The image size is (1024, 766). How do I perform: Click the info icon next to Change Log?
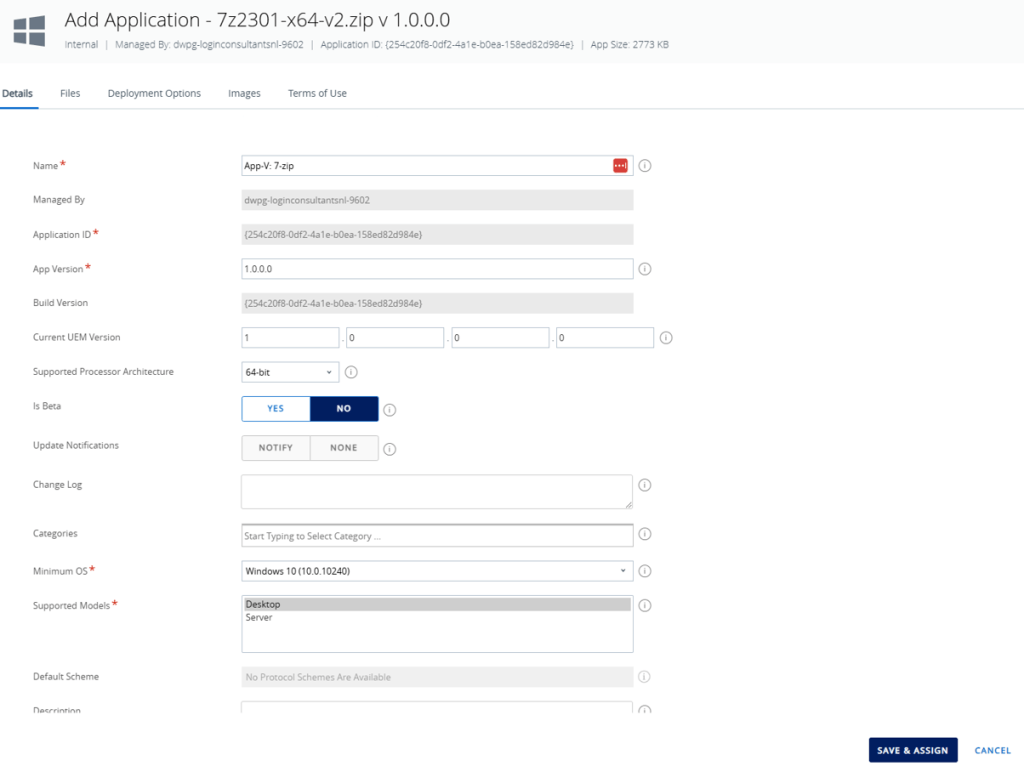(645, 485)
